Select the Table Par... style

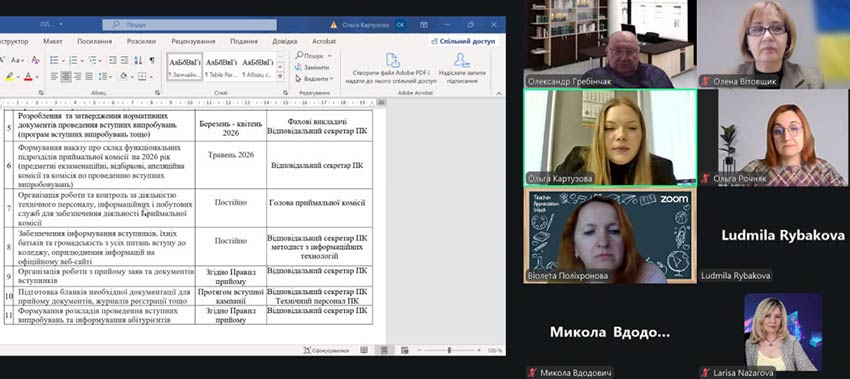[x=221, y=67]
